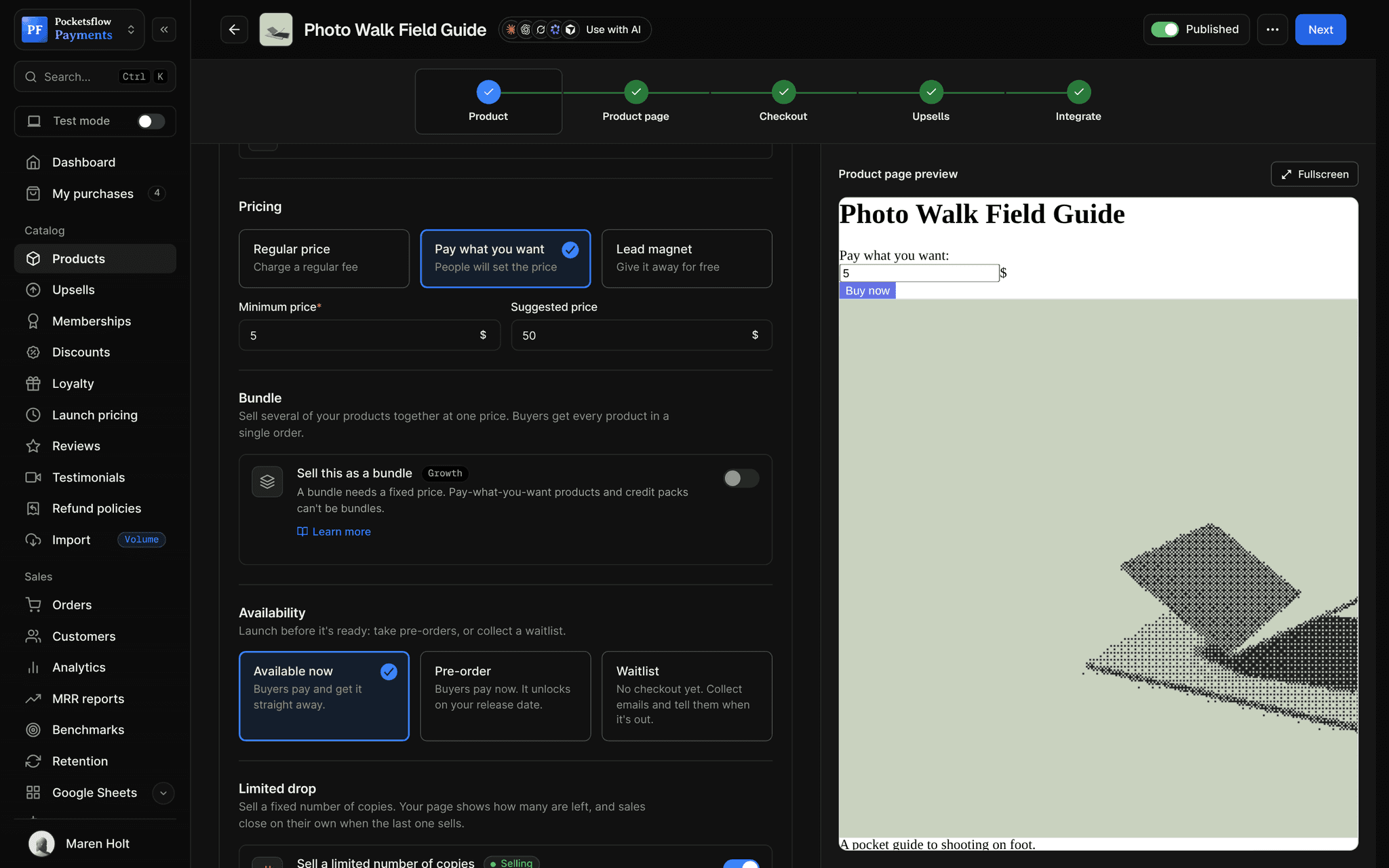Open Retention in sidebar
1389x868 pixels.
click(x=95, y=761)
